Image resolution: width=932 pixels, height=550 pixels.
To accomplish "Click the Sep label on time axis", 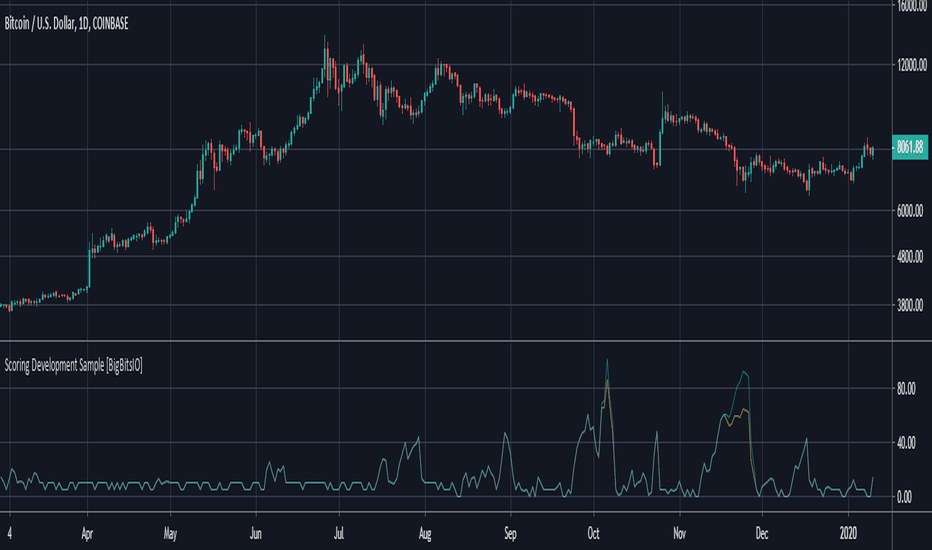I will point(510,534).
